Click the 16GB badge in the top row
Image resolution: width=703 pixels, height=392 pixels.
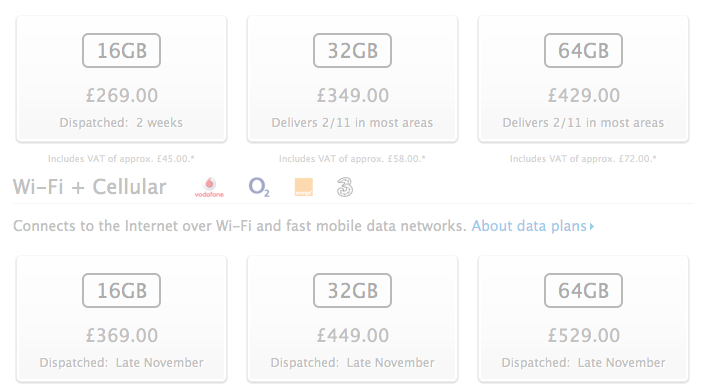tap(122, 51)
